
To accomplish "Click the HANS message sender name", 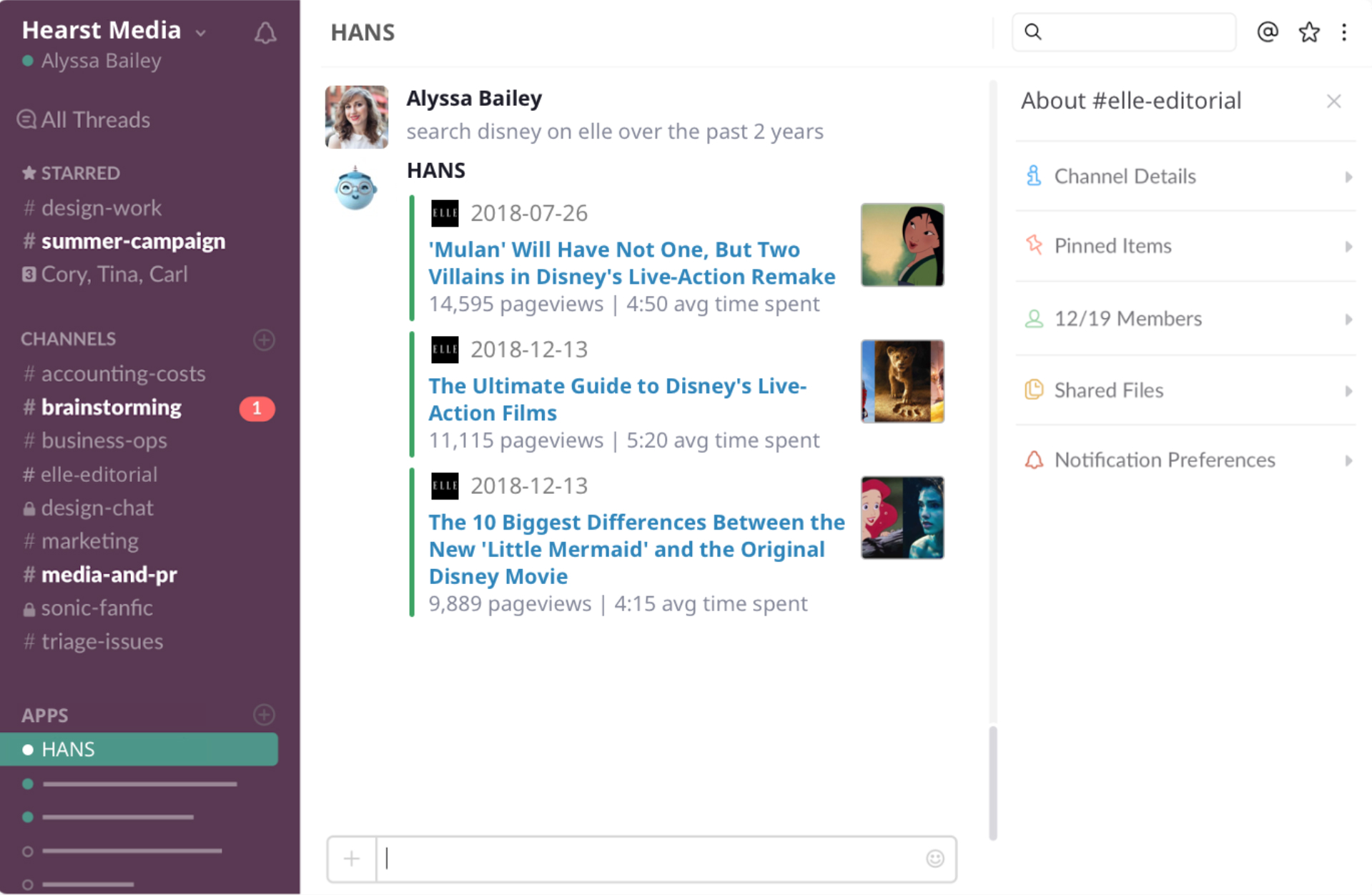I will (435, 170).
